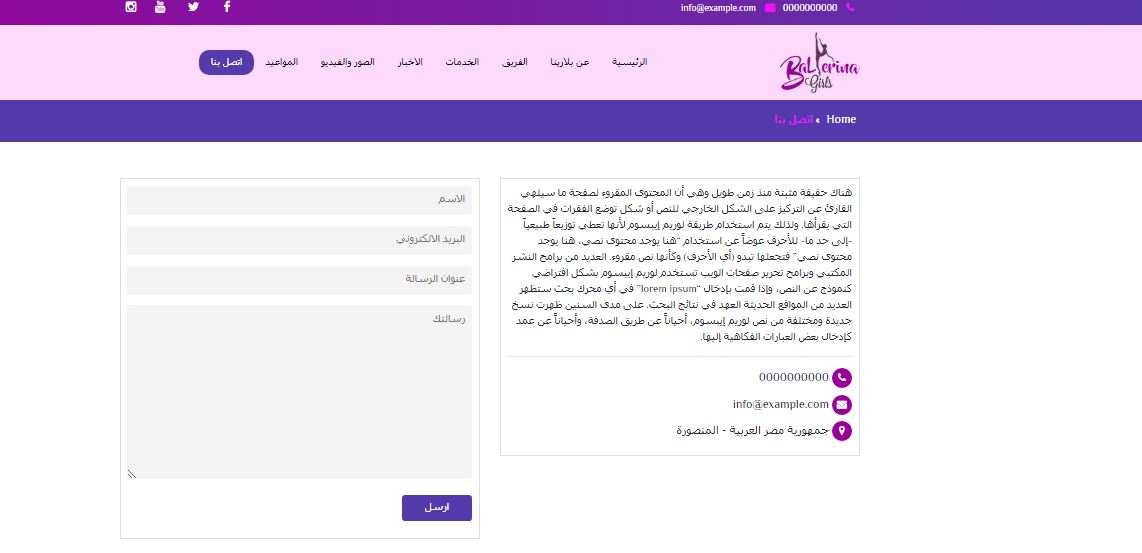This screenshot has width=1142, height=553.
Task: Click the location pin icon beside address
Action: coord(842,431)
